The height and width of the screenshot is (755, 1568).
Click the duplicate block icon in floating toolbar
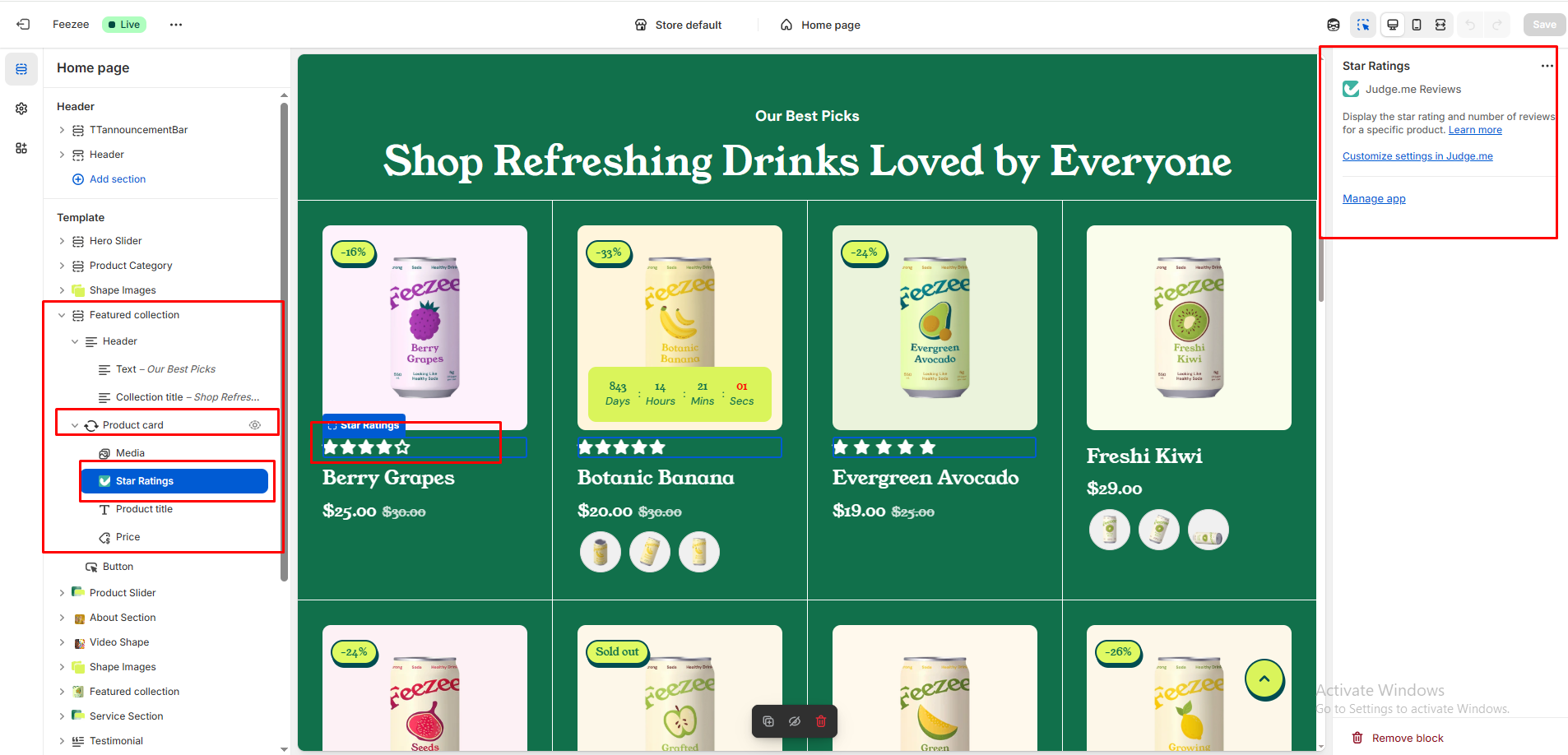[768, 721]
